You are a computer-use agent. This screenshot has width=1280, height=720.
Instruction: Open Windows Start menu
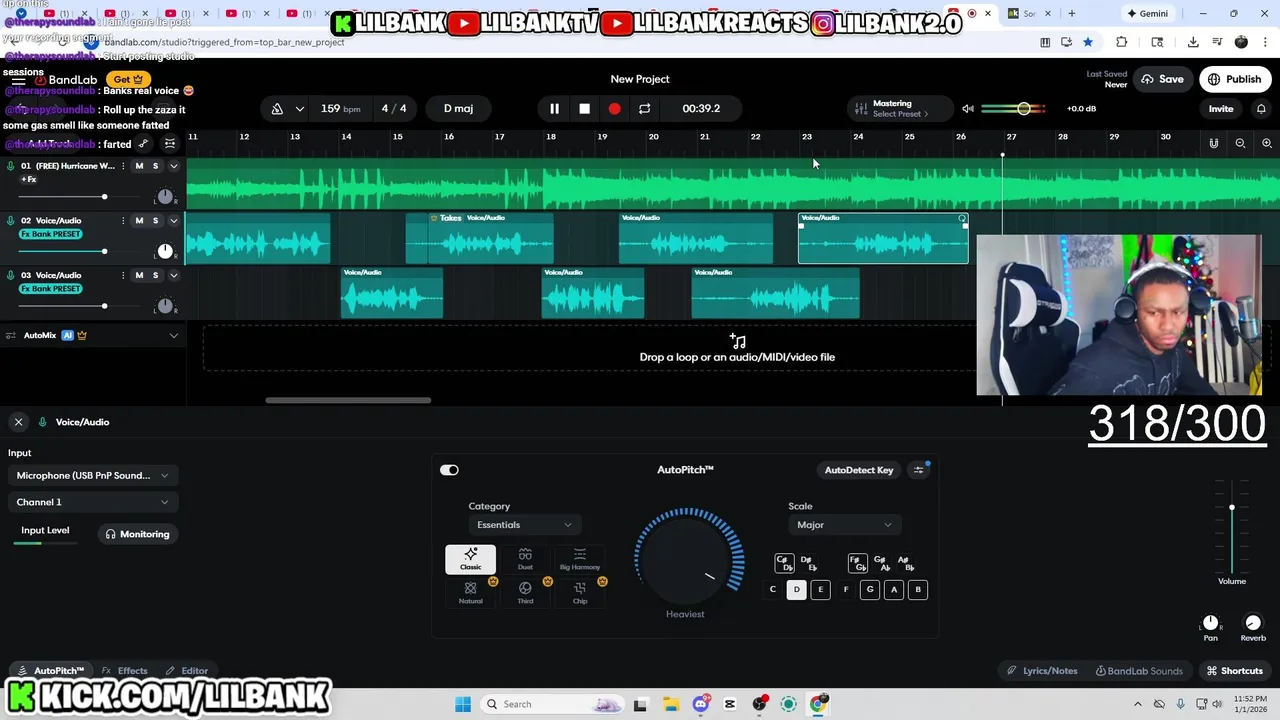[x=463, y=704]
